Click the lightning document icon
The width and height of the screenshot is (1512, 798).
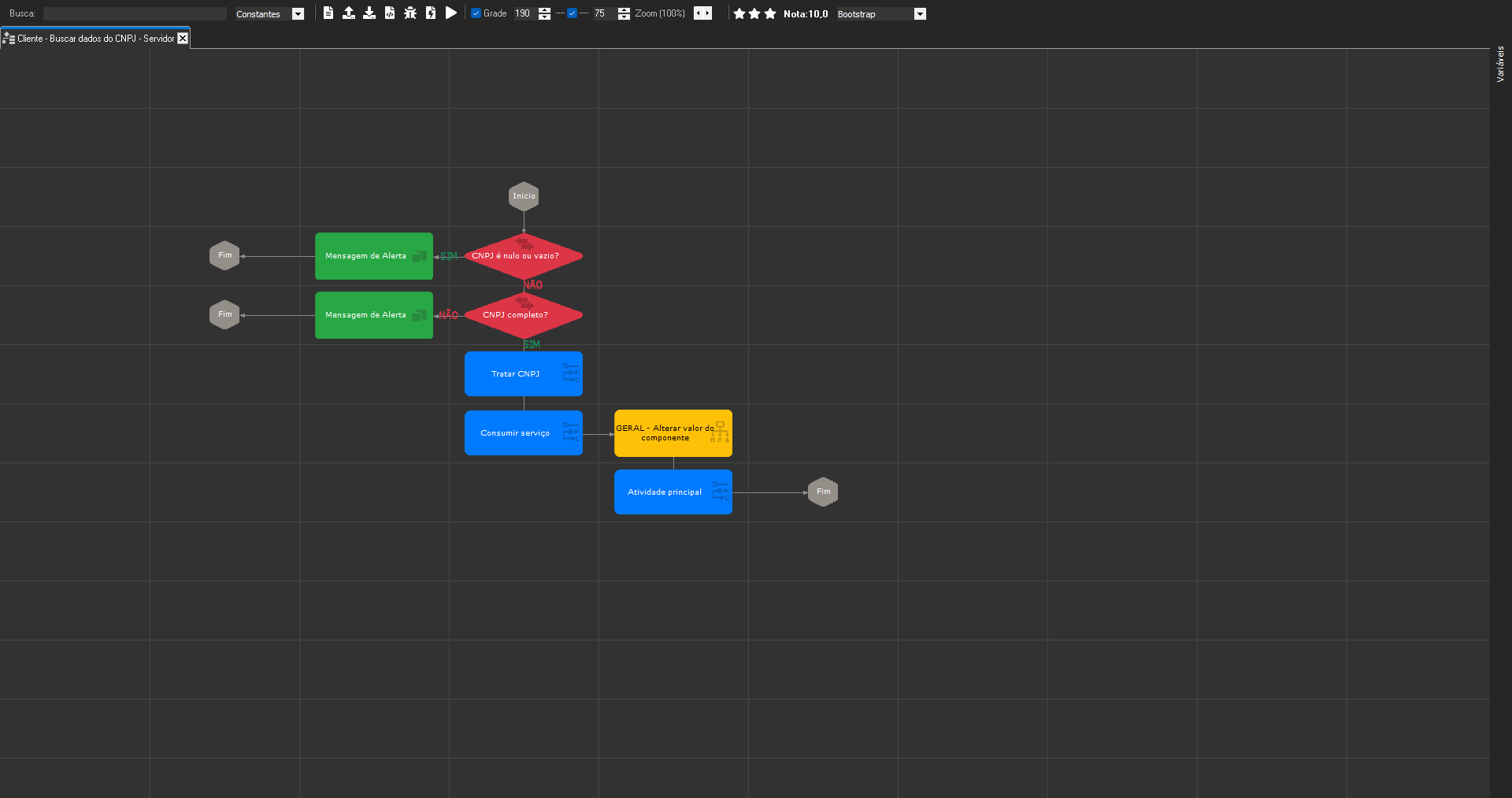pyautogui.click(x=431, y=13)
